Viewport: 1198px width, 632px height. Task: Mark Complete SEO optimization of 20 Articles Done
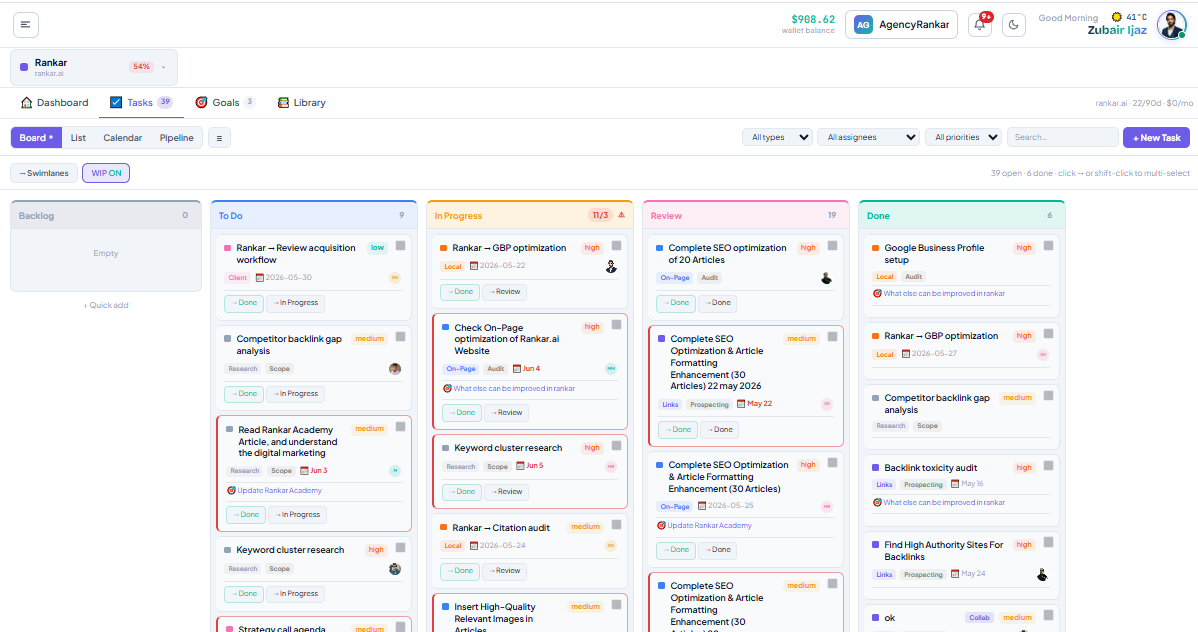pyautogui.click(x=675, y=303)
